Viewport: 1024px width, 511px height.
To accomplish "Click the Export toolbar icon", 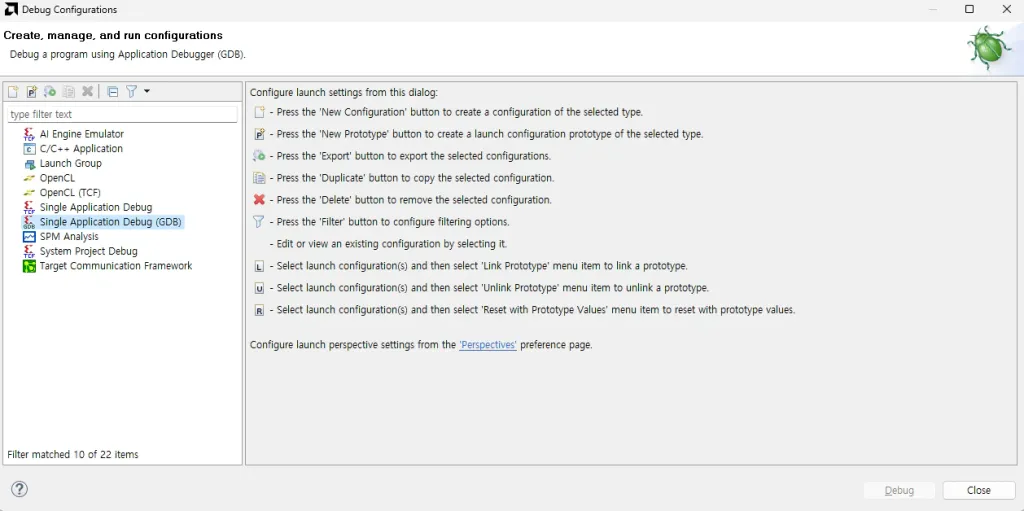I will pyautogui.click(x=50, y=92).
